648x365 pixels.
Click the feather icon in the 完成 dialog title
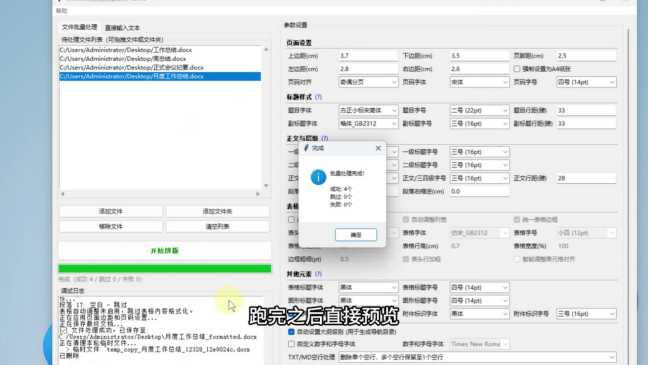point(306,148)
